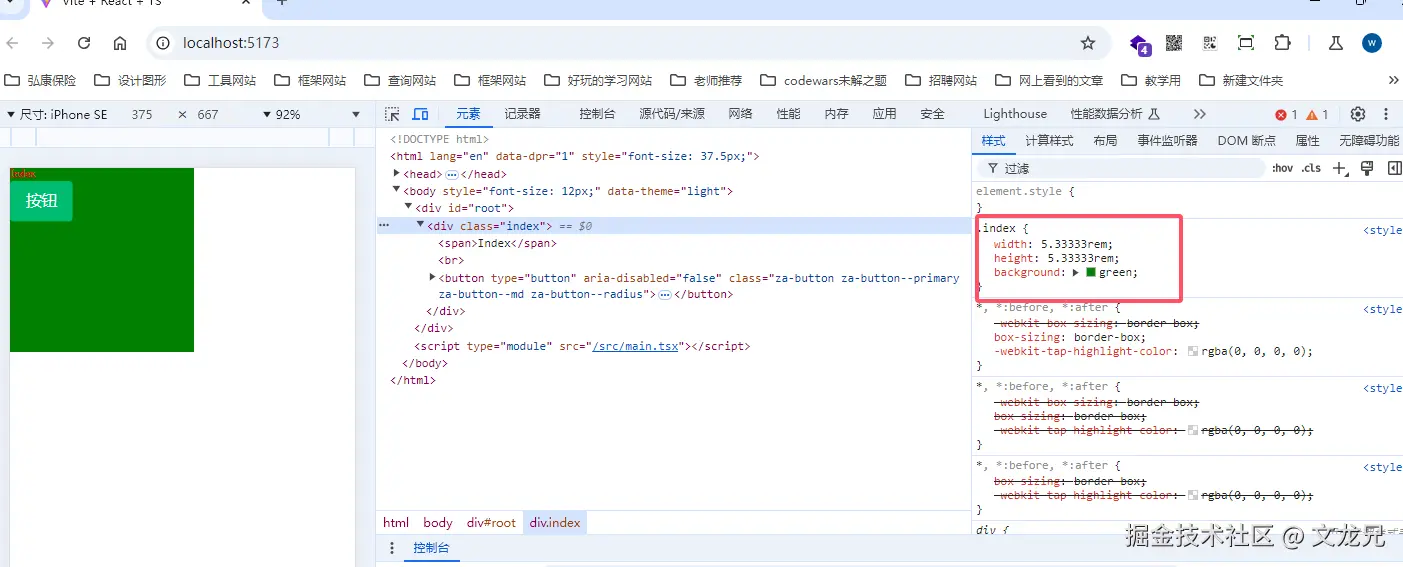1403x567 pixels.
Task: Collapse the div id="root" node
Action: click(409, 207)
